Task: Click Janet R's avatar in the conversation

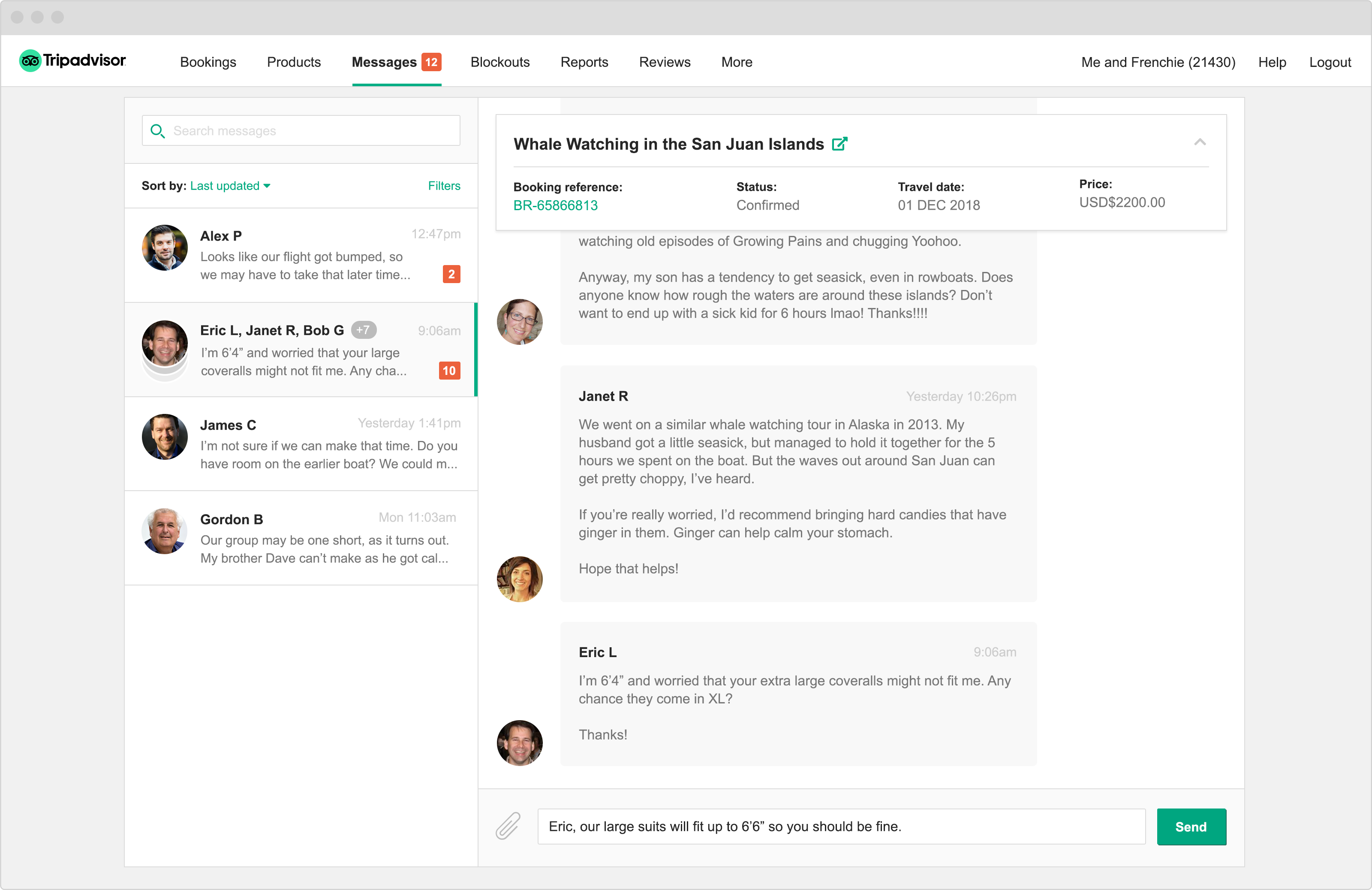Action: [x=519, y=579]
